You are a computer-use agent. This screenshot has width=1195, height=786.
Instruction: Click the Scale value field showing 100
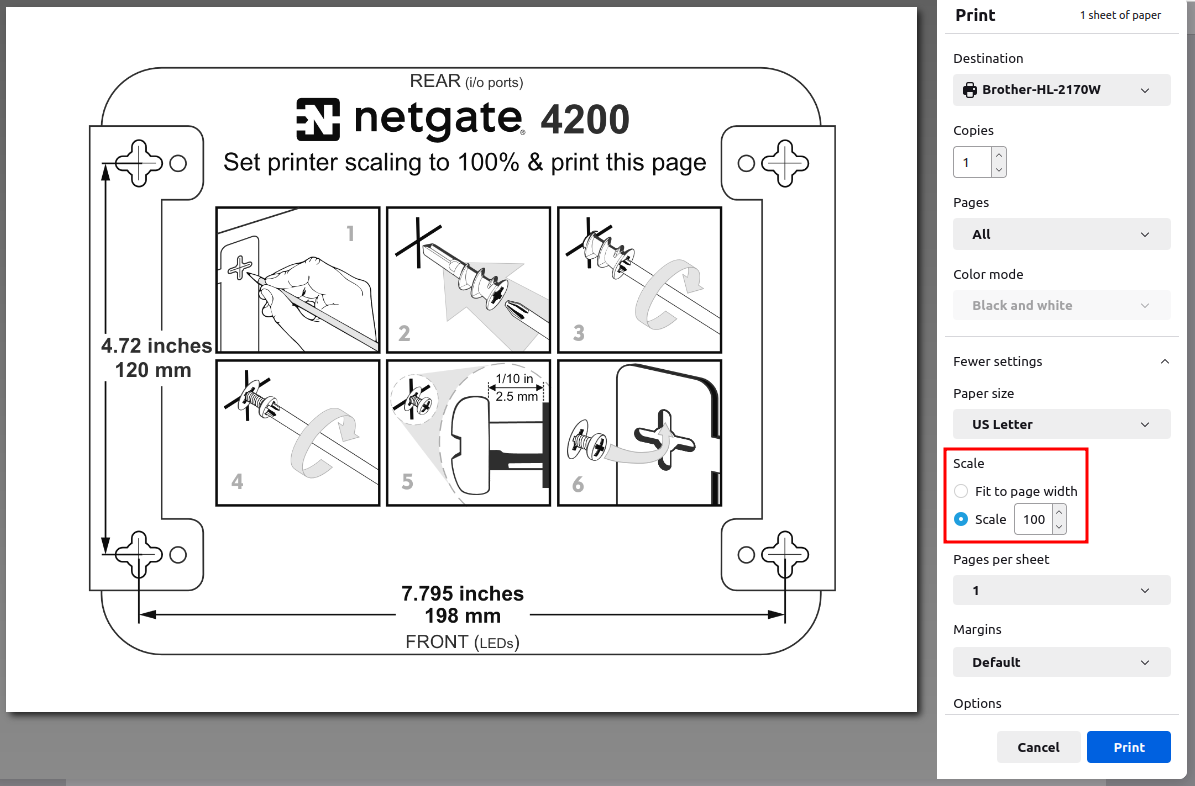(1033, 519)
